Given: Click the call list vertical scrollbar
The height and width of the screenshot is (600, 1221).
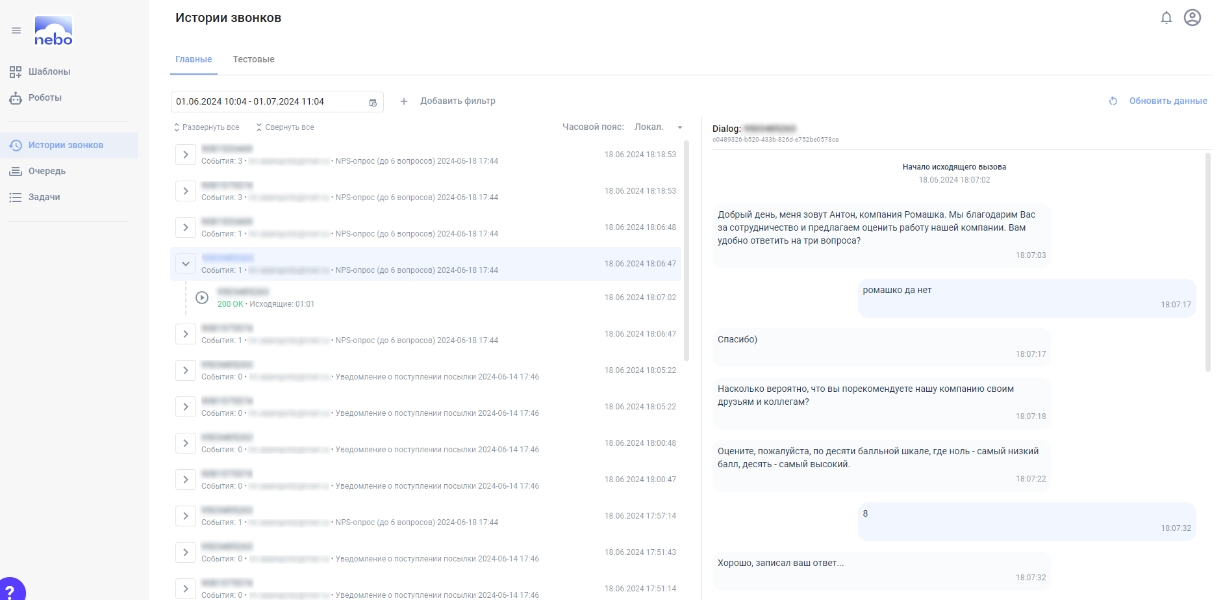Looking at the screenshot, I should [x=686, y=250].
